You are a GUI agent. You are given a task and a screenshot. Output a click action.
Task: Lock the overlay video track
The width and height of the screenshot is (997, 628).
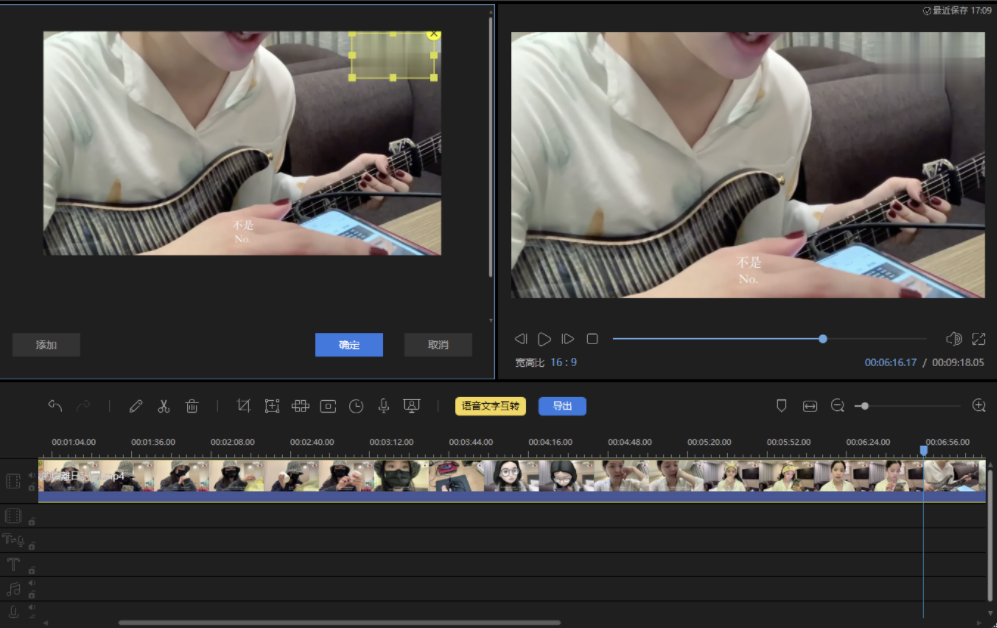pos(31,521)
